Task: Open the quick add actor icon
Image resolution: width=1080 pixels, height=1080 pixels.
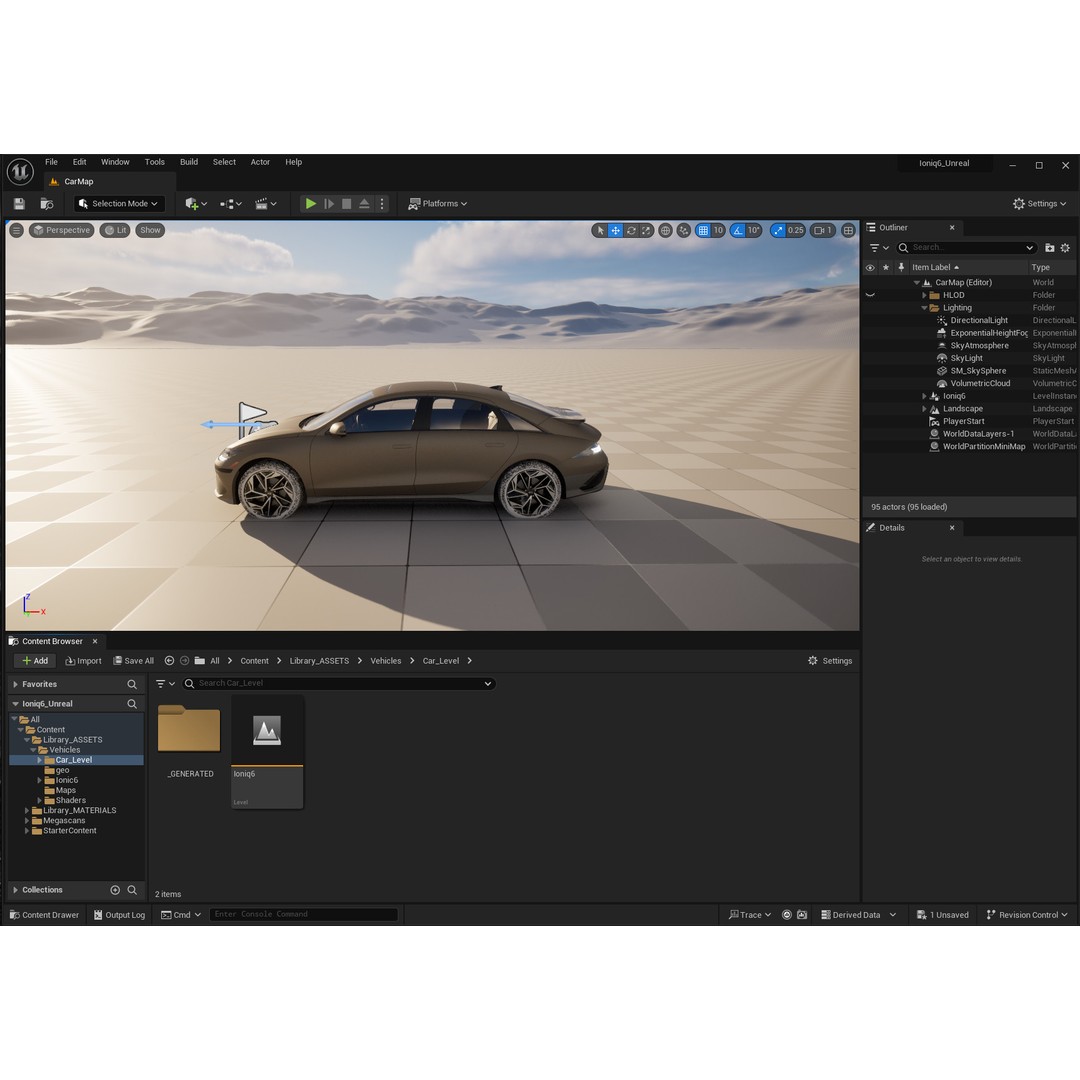Action: [x=196, y=204]
